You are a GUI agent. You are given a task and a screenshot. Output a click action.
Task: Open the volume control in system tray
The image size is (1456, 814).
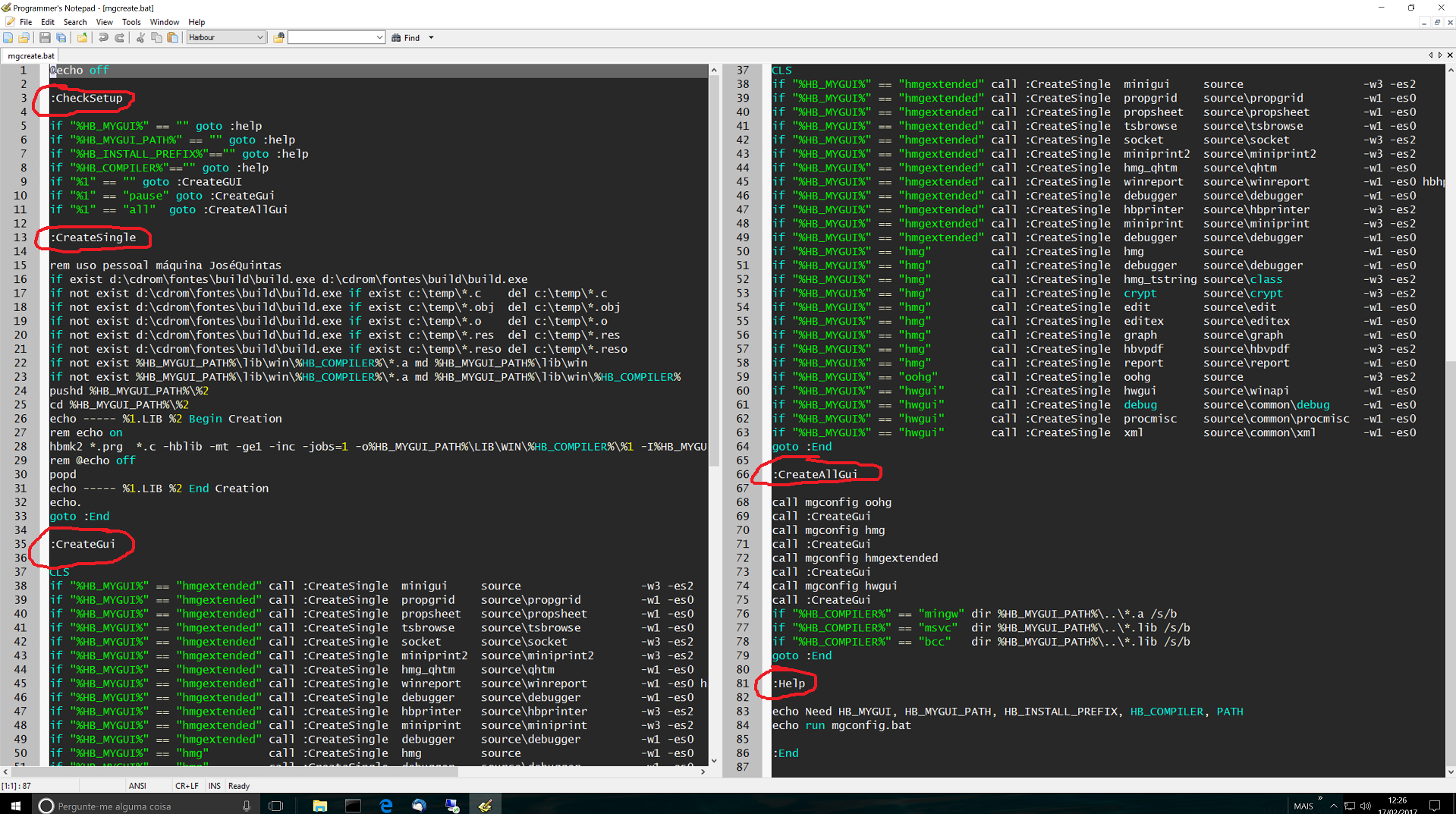point(1366,806)
